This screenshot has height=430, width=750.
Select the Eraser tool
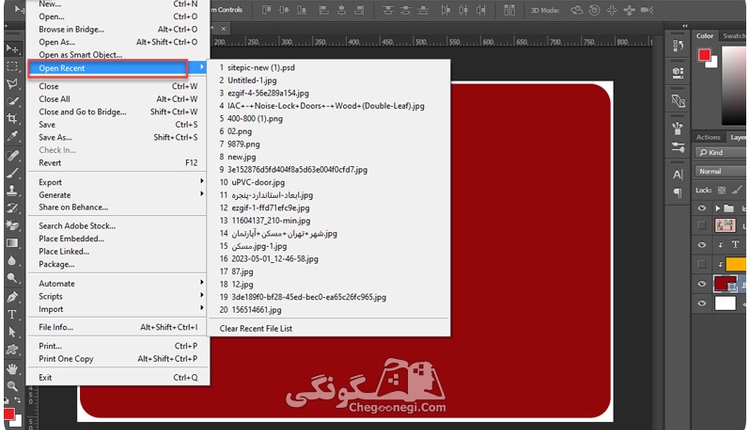(12, 225)
